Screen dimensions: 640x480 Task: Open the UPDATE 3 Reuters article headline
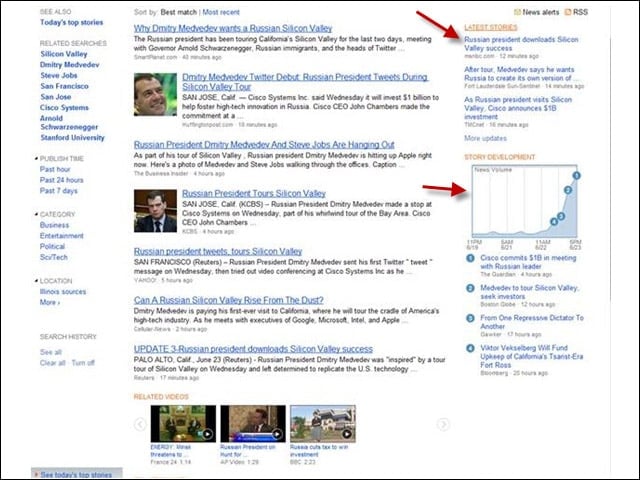click(x=253, y=349)
